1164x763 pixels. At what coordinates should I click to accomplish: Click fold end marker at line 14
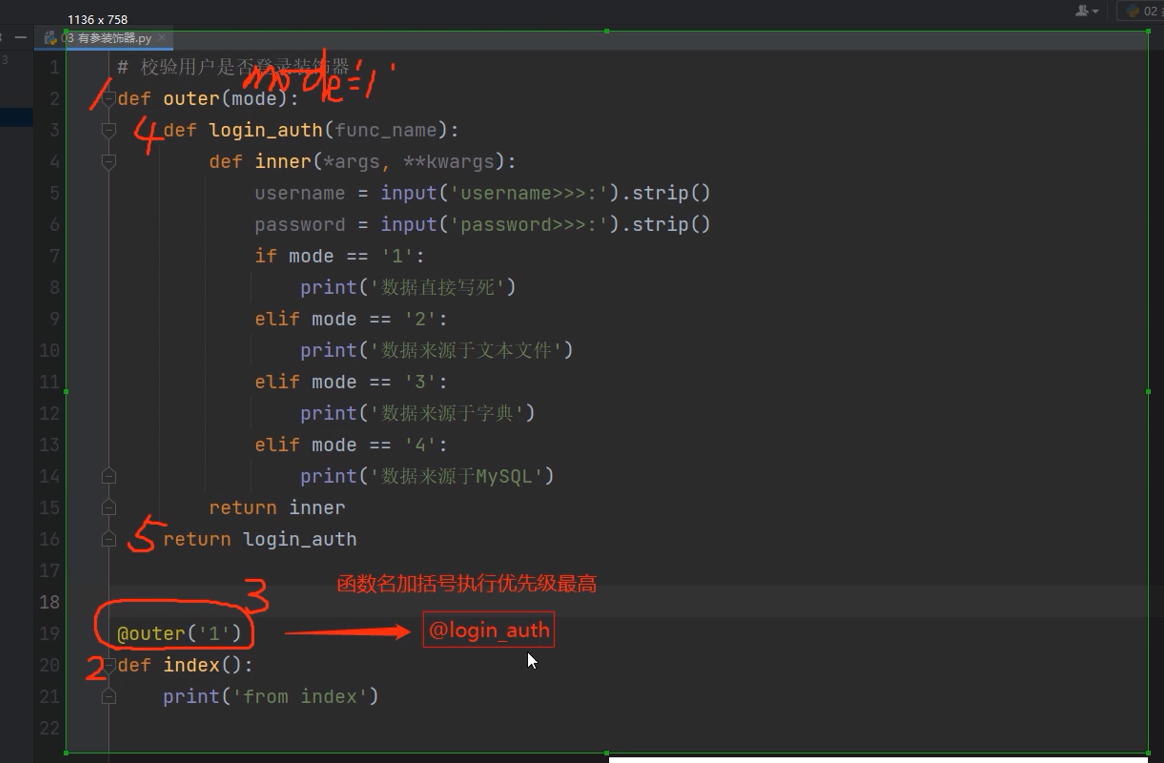click(108, 476)
